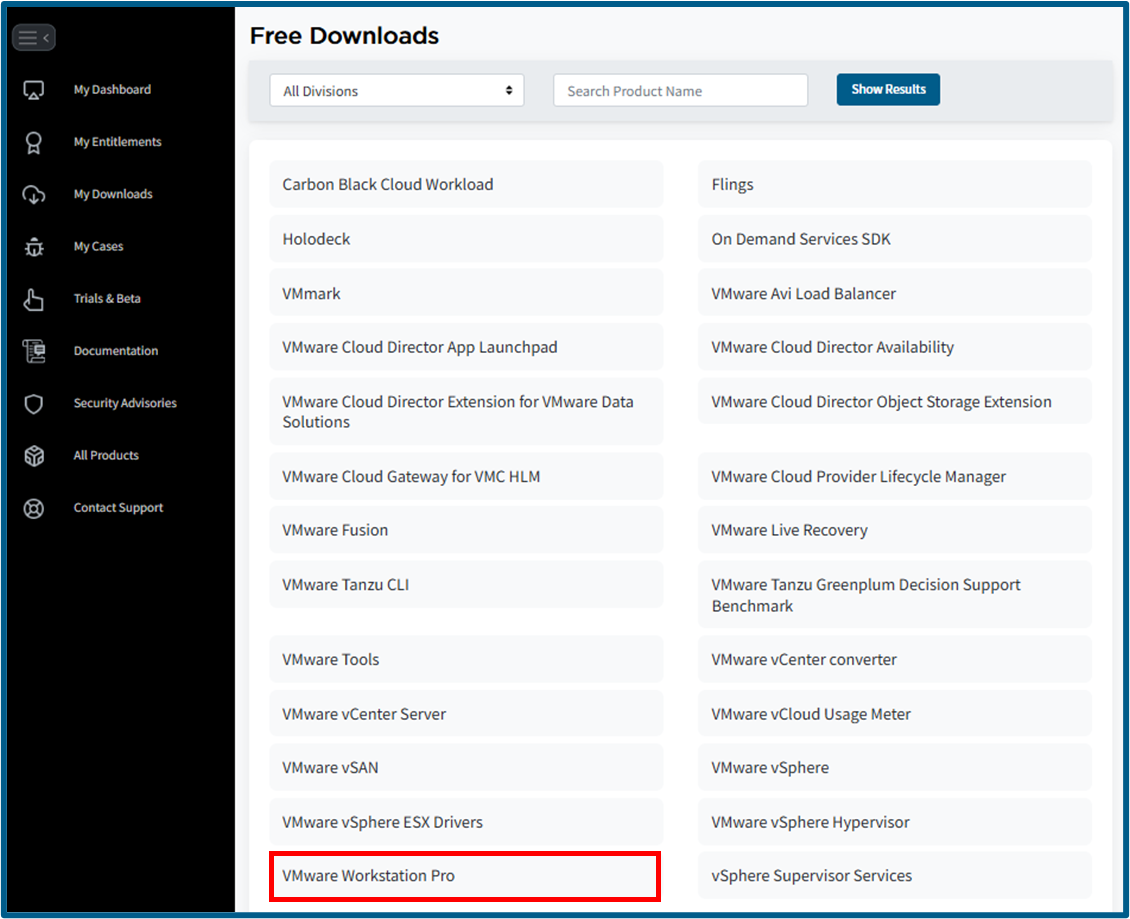The image size is (1130, 919).
Task: Open VMware Tools downloads
Action: click(x=466, y=660)
